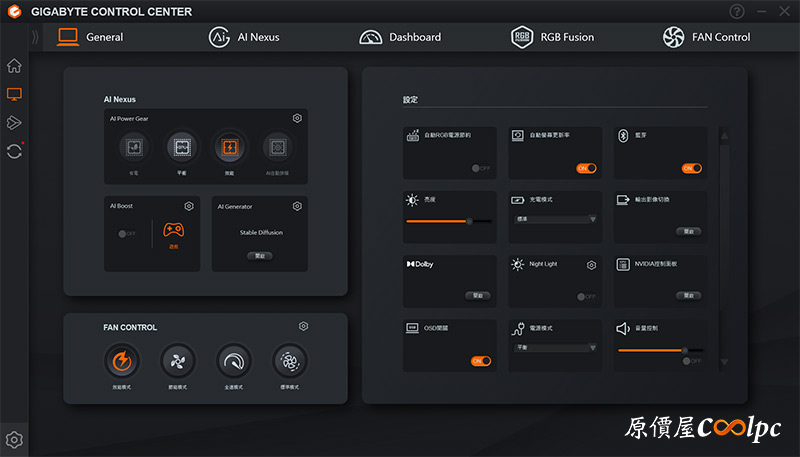Open the AI Power Gear settings gear
This screenshot has width=800, height=457.
tap(297, 118)
